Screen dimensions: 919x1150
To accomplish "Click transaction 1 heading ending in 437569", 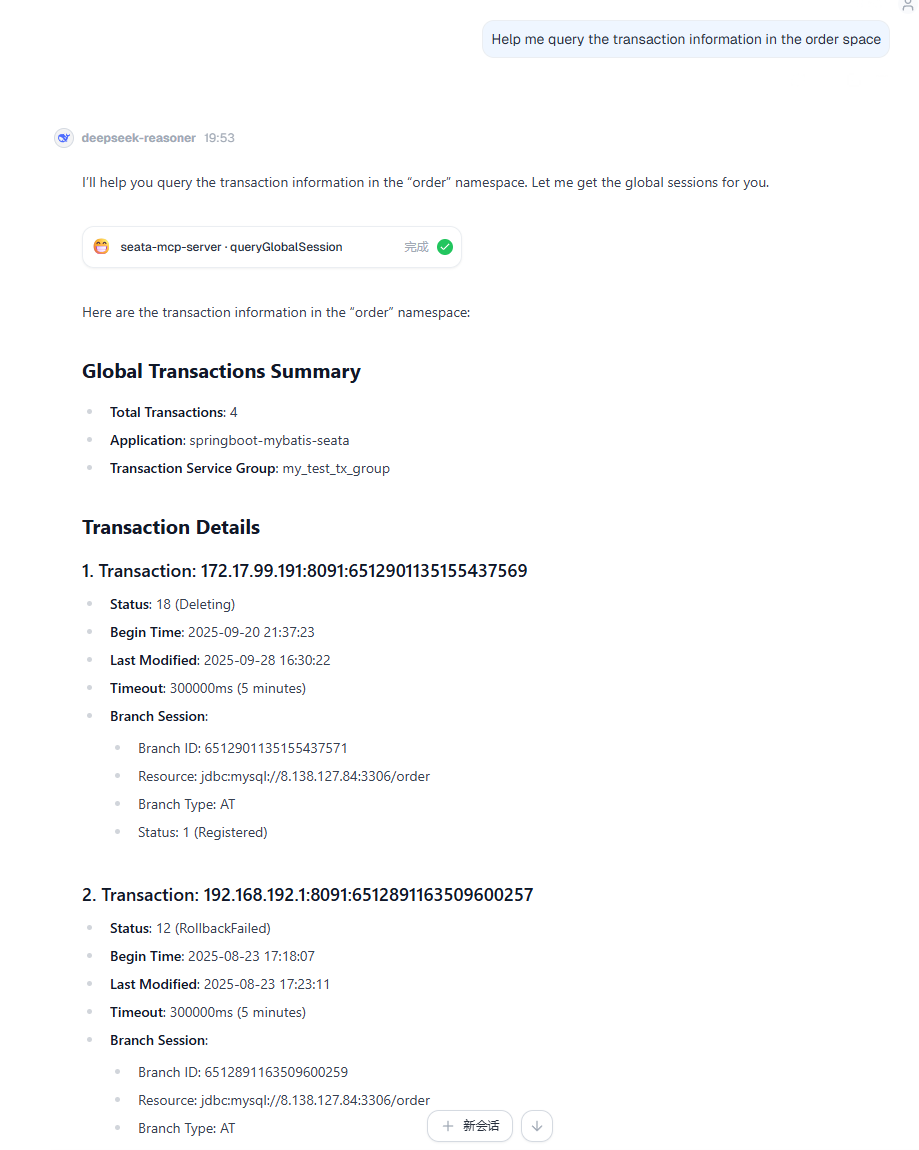I will (304, 572).
